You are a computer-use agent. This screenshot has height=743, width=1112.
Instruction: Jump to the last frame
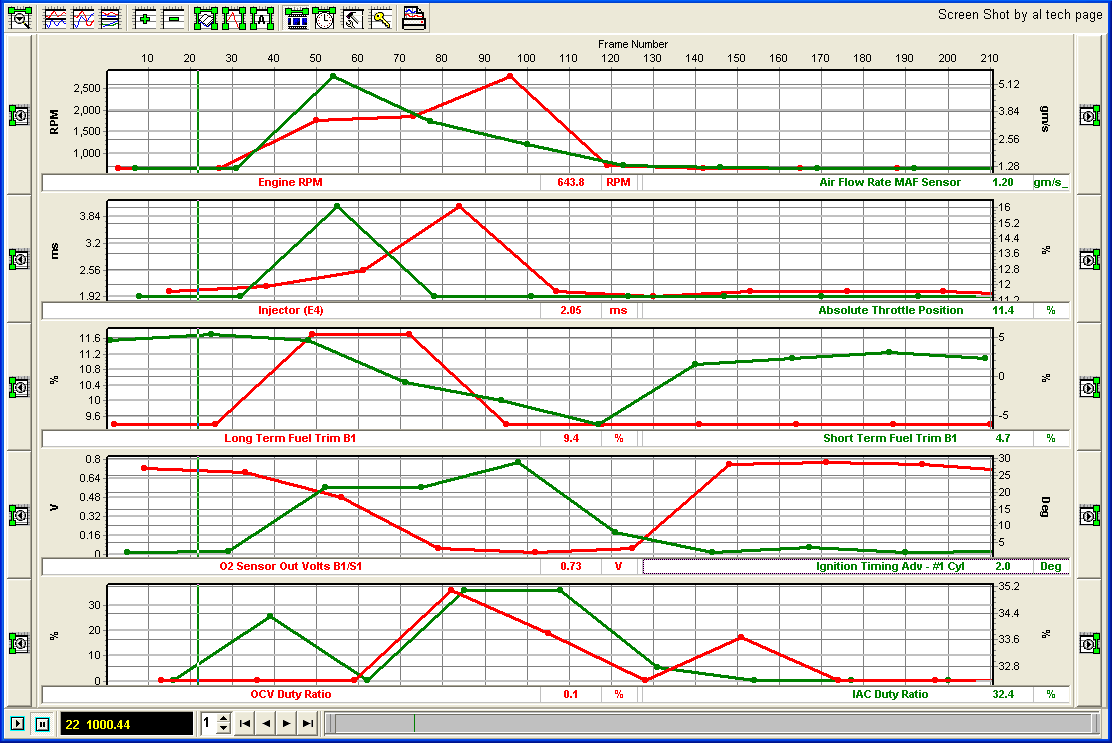coord(308,722)
